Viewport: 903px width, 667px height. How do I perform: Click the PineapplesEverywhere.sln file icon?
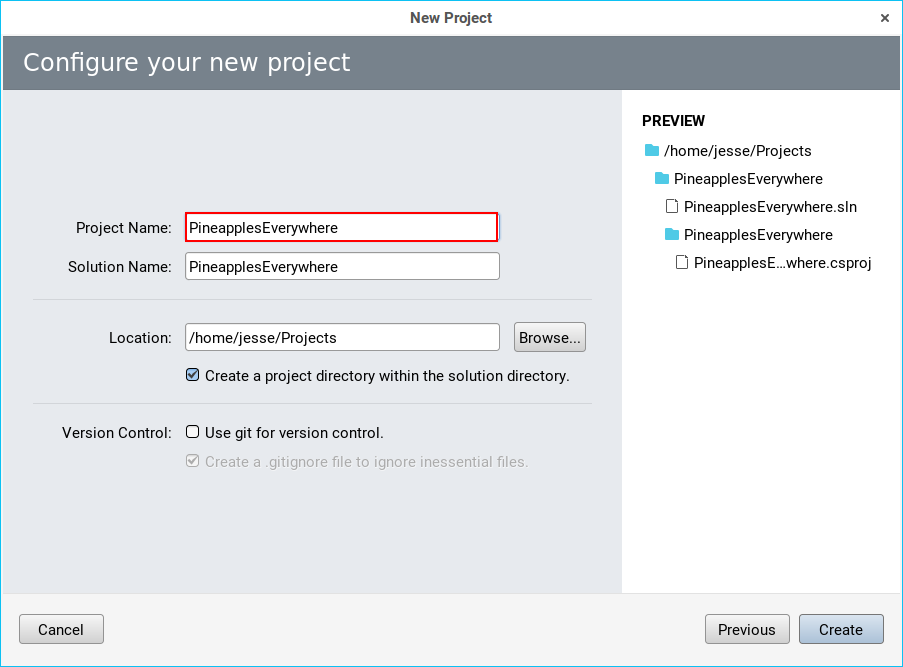click(672, 207)
